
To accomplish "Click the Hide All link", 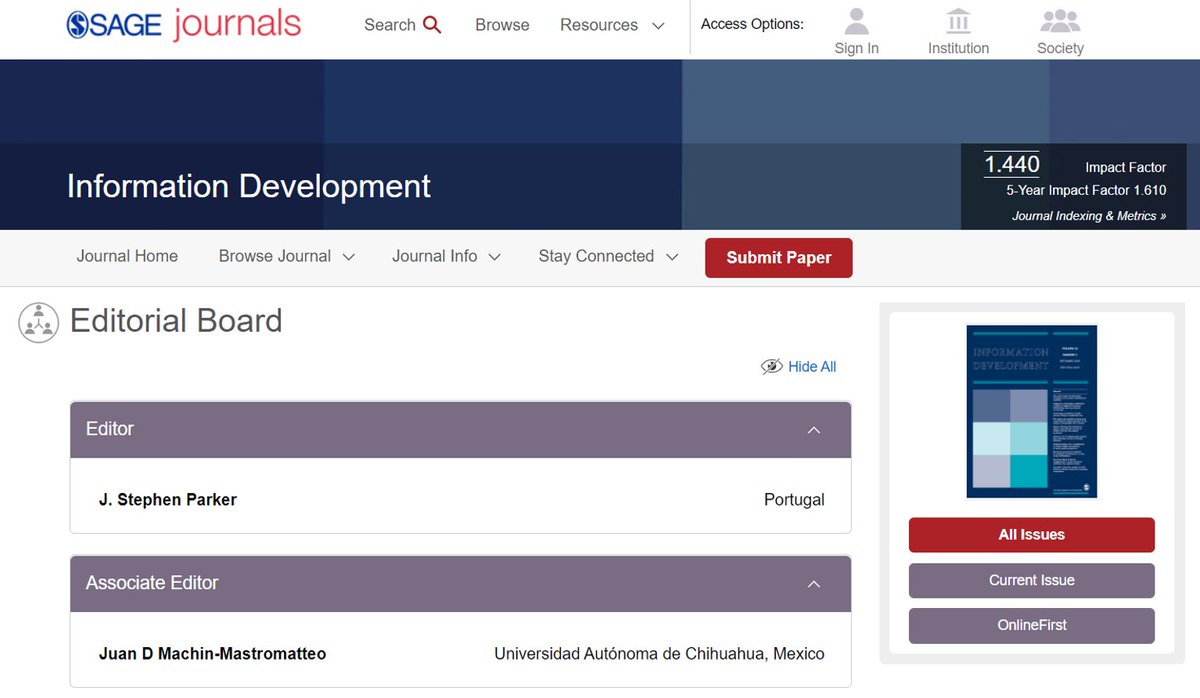I will point(812,367).
